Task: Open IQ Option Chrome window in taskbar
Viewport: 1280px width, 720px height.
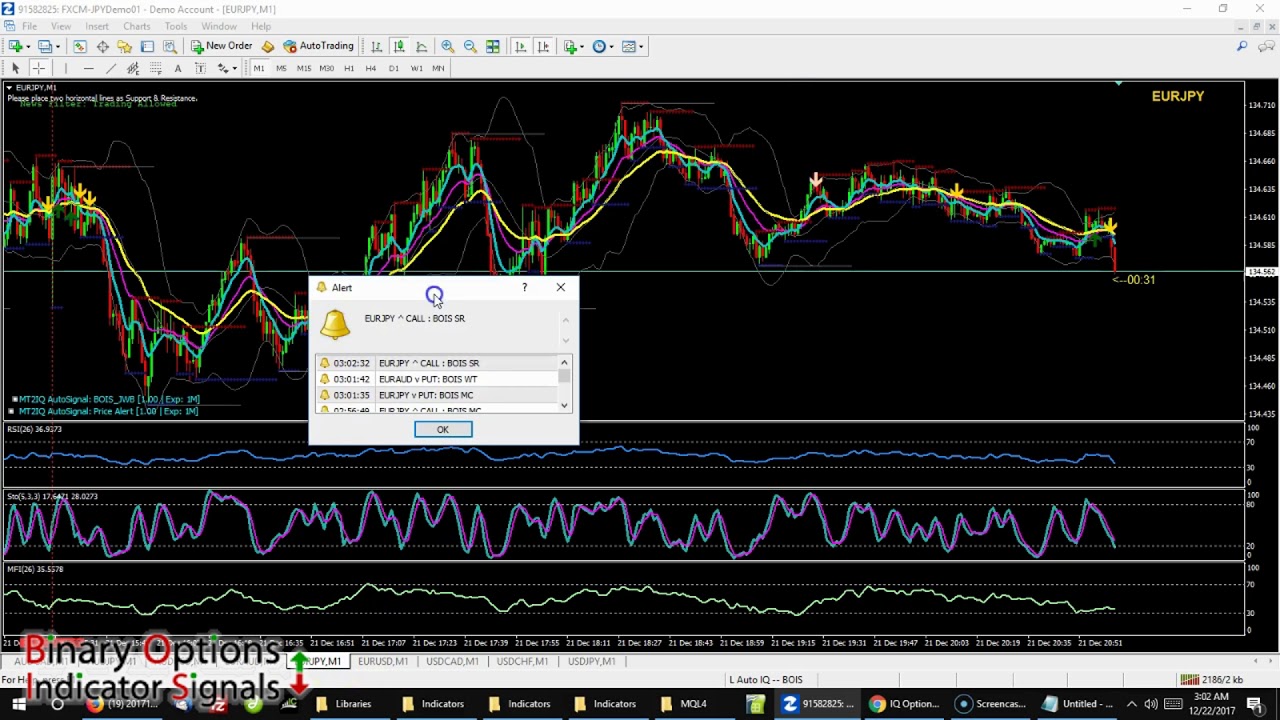Action: click(904, 704)
